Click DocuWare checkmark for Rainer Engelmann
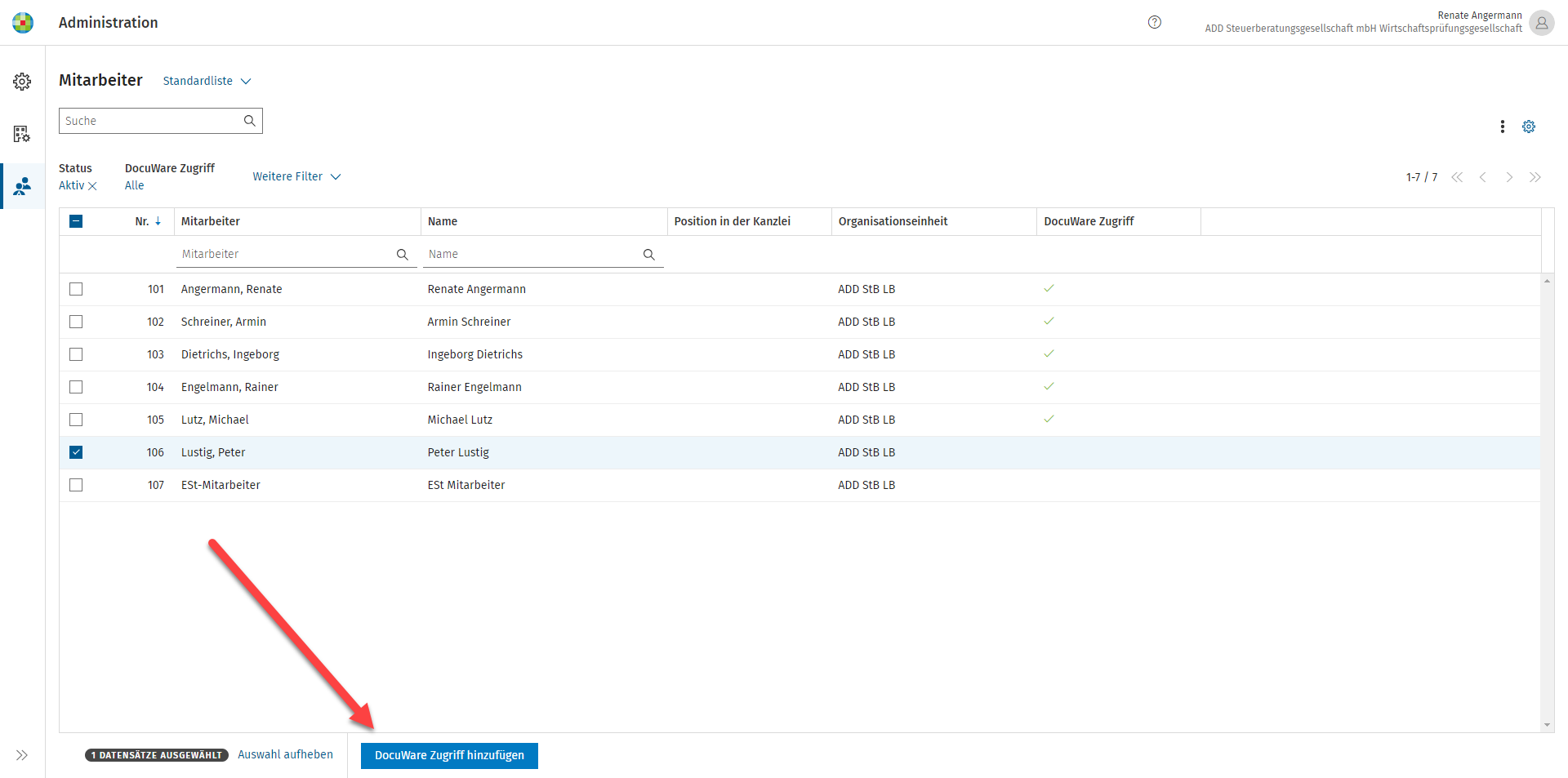This screenshot has width=1568, height=778. coord(1049,386)
